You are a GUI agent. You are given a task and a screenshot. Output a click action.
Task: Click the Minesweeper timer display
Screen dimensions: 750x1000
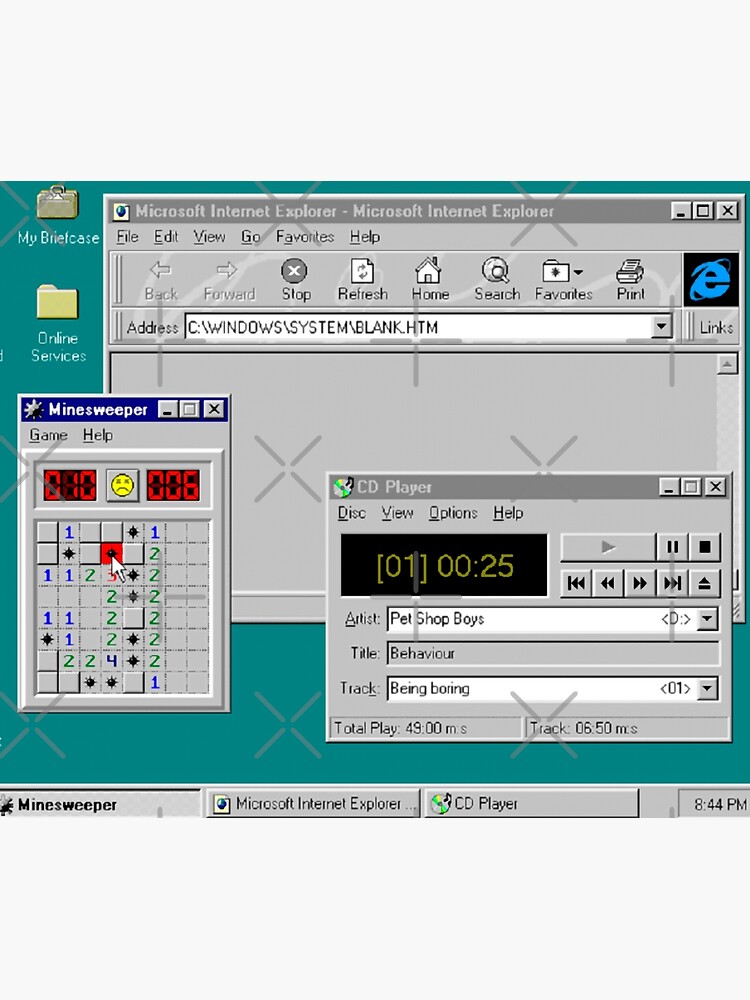click(173, 485)
